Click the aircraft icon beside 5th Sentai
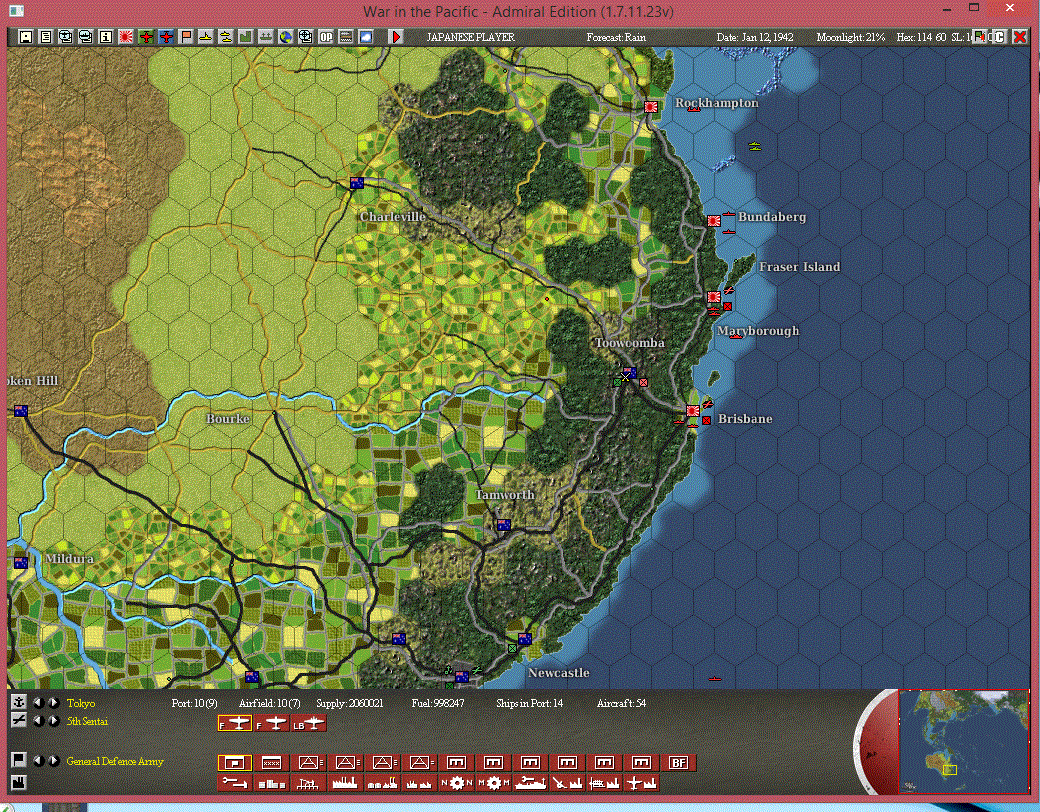1040x812 pixels. [19, 720]
